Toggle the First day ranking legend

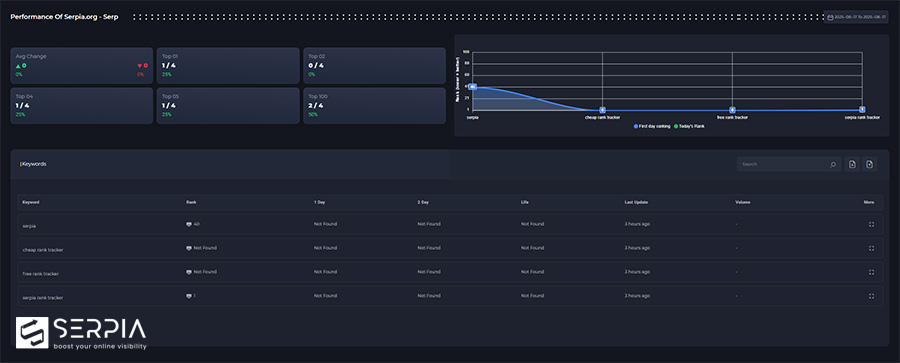tap(652, 126)
